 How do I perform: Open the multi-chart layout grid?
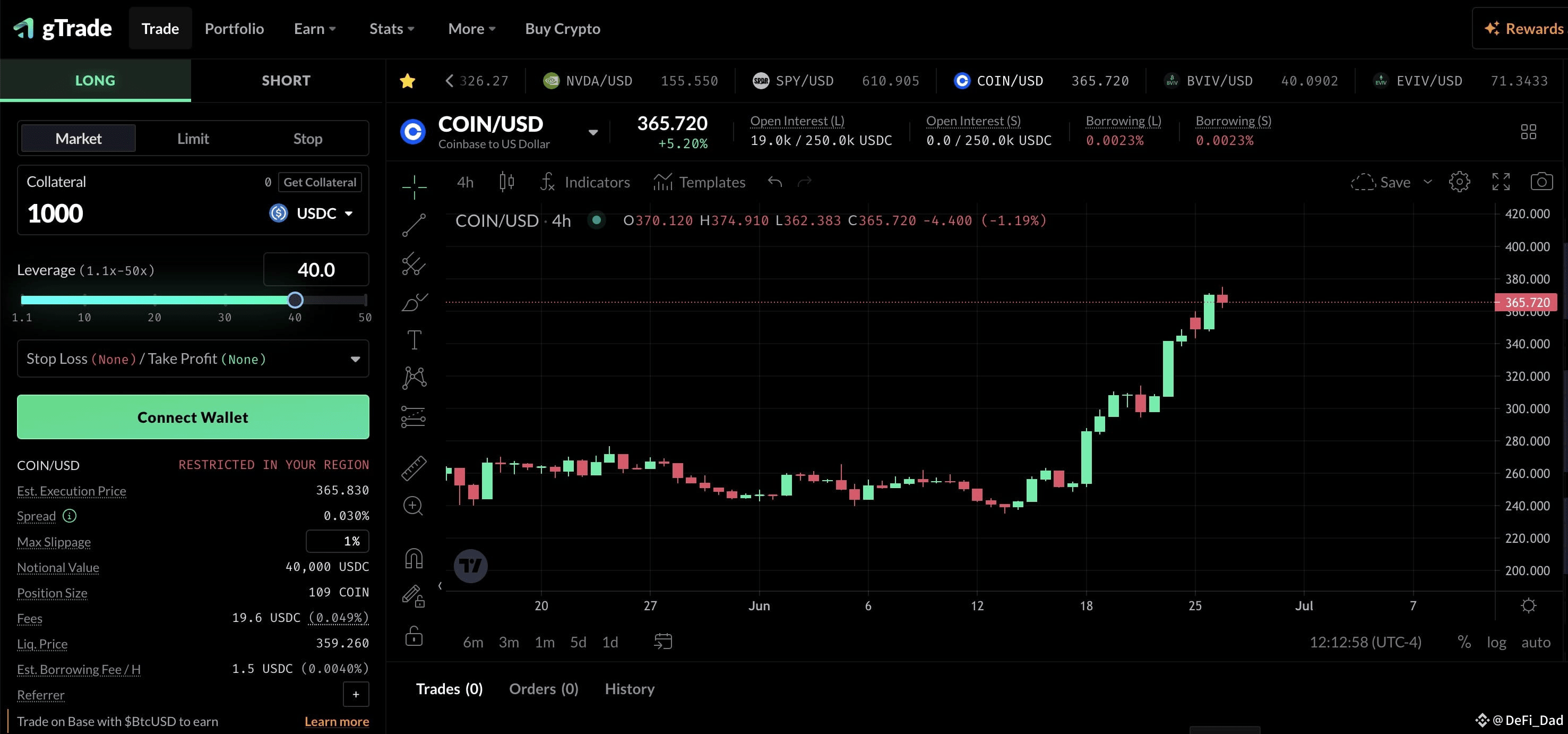click(1528, 132)
